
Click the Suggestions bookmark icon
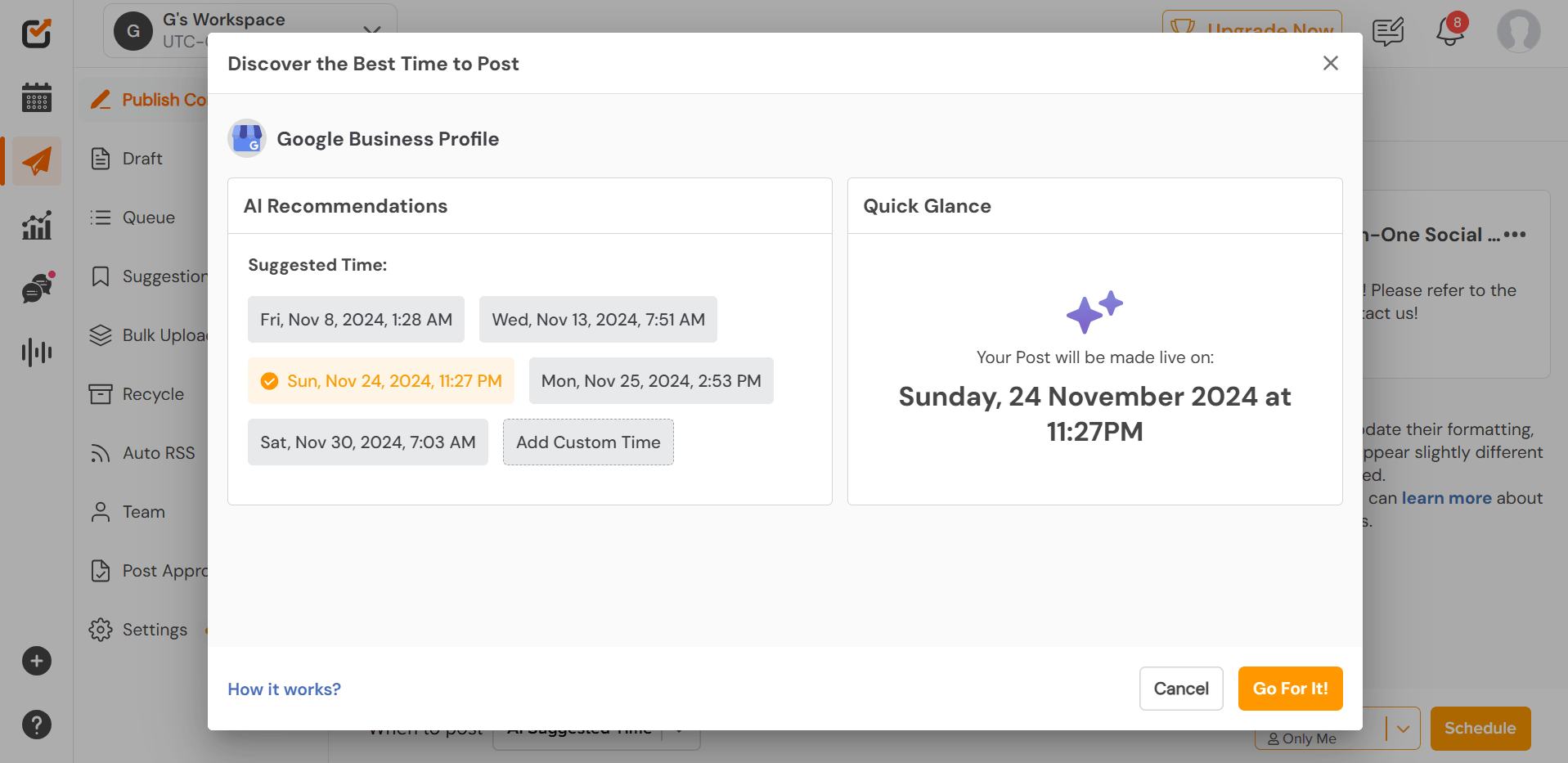[101, 276]
